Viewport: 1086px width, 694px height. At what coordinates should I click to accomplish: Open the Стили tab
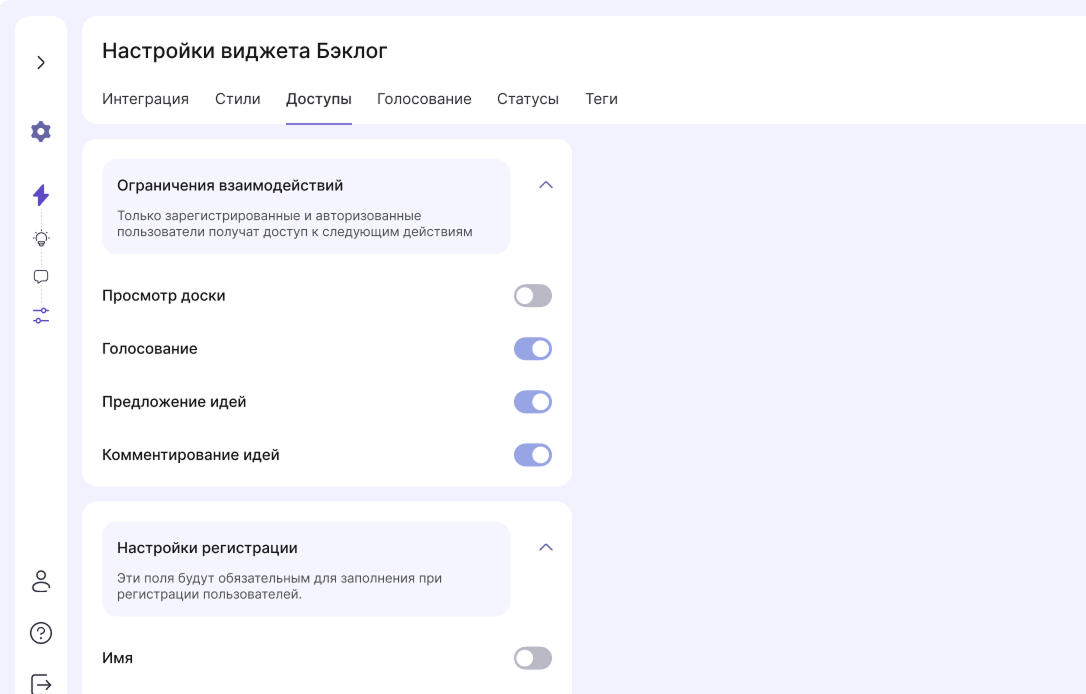tap(237, 99)
